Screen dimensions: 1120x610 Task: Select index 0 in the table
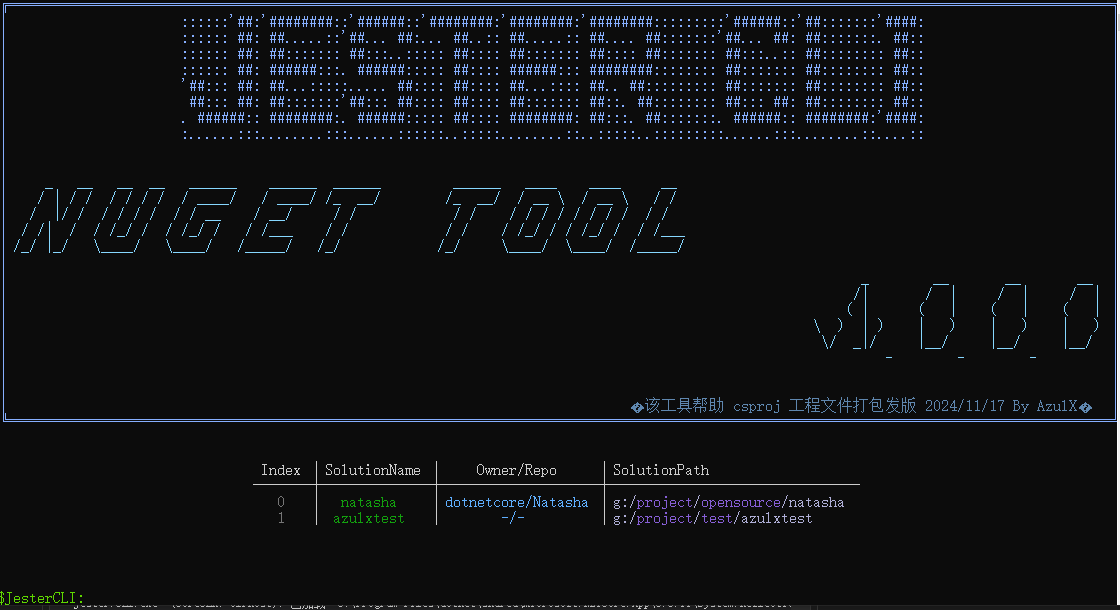(x=281, y=502)
